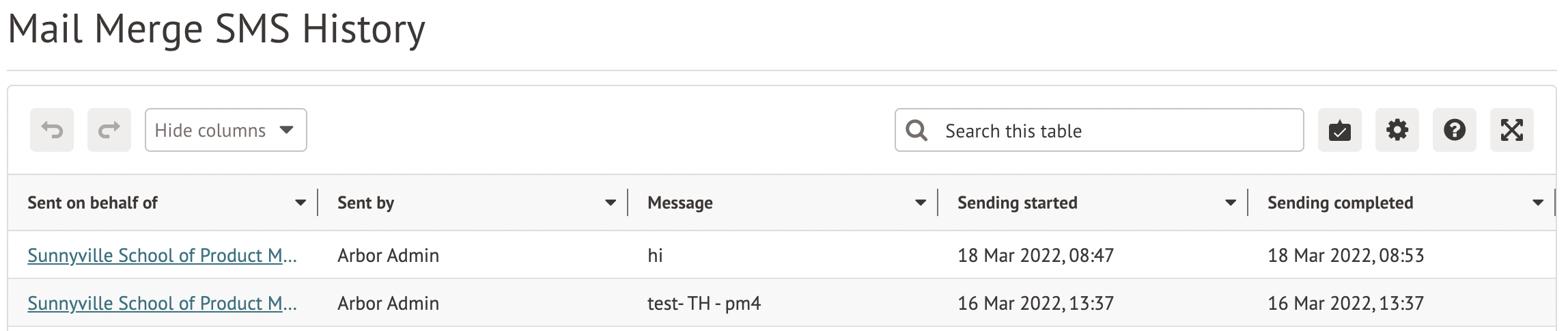Open the Sending completed column arrow
The height and width of the screenshot is (331, 1568).
(1538, 202)
